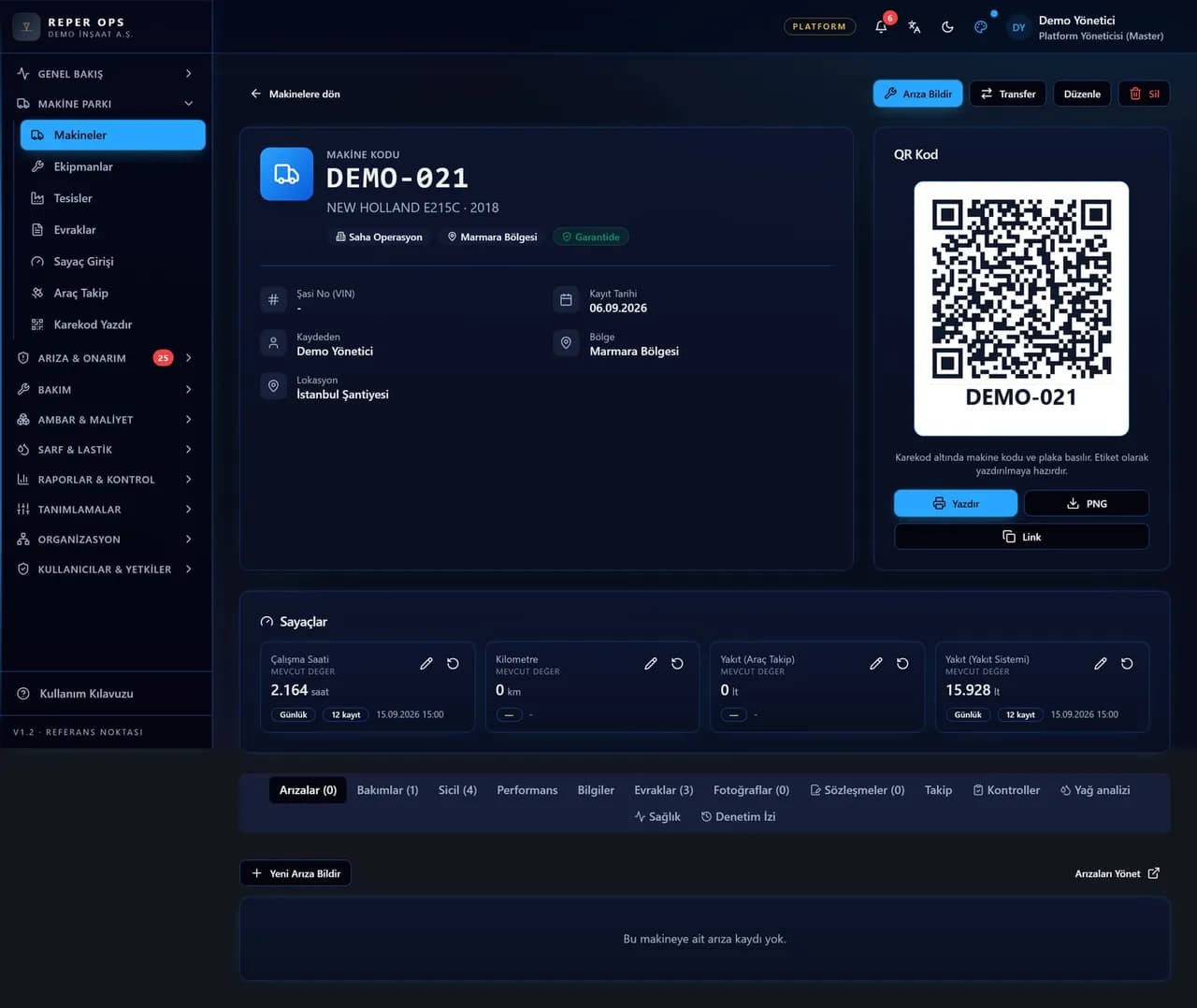Switch to the Bakımlar (1) tab
1197x1008 pixels.
tap(387, 790)
